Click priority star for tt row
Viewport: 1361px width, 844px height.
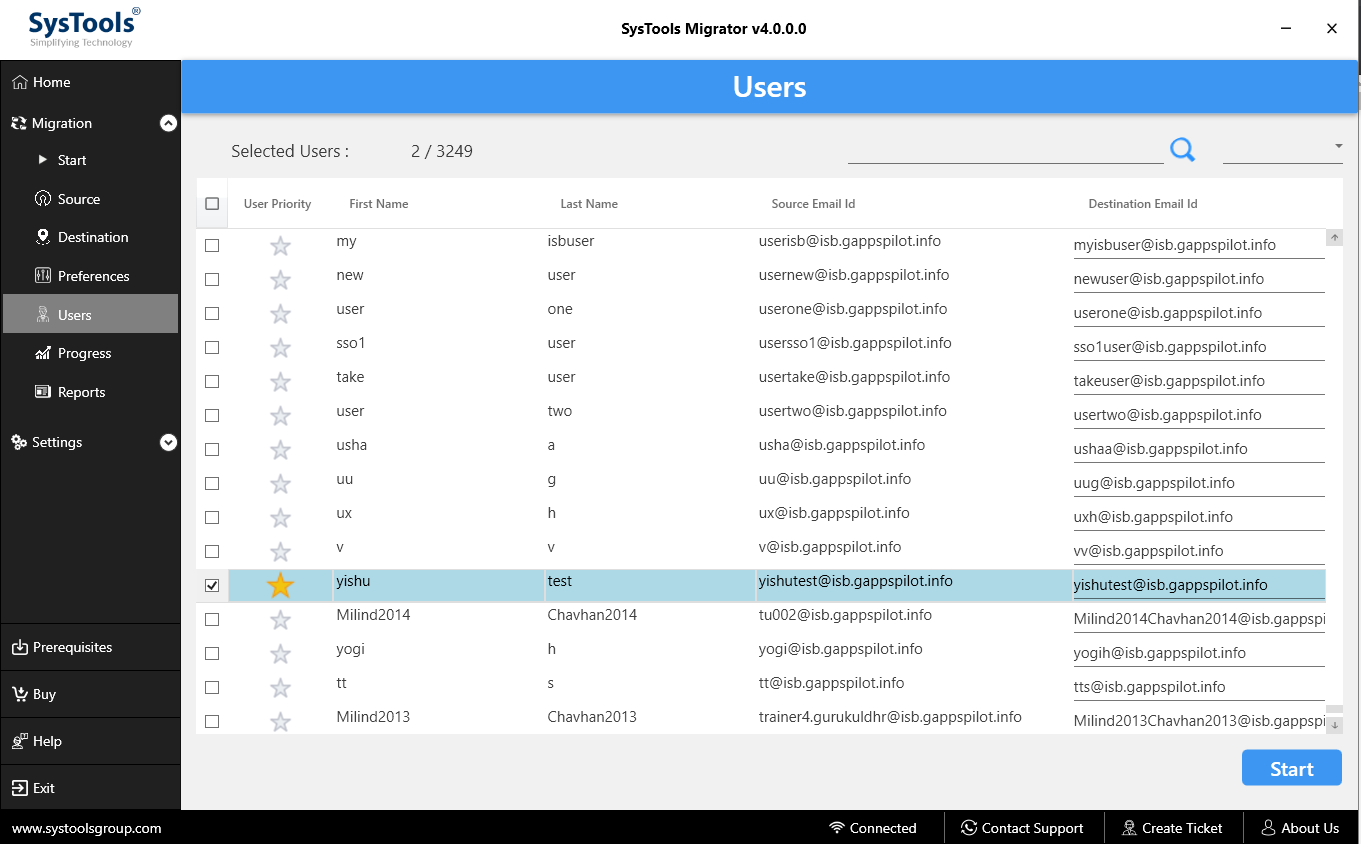pos(281,688)
